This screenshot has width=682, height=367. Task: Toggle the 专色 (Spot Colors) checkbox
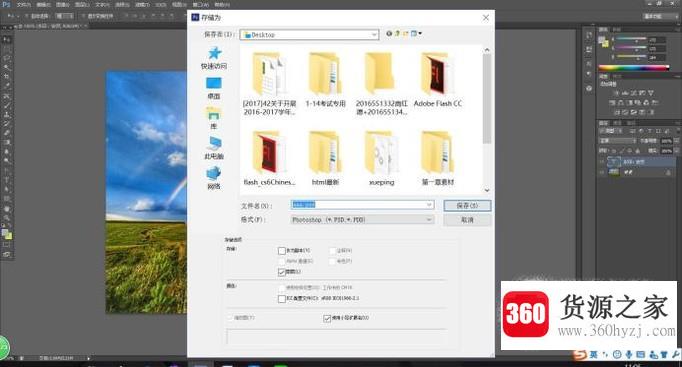click(x=333, y=261)
